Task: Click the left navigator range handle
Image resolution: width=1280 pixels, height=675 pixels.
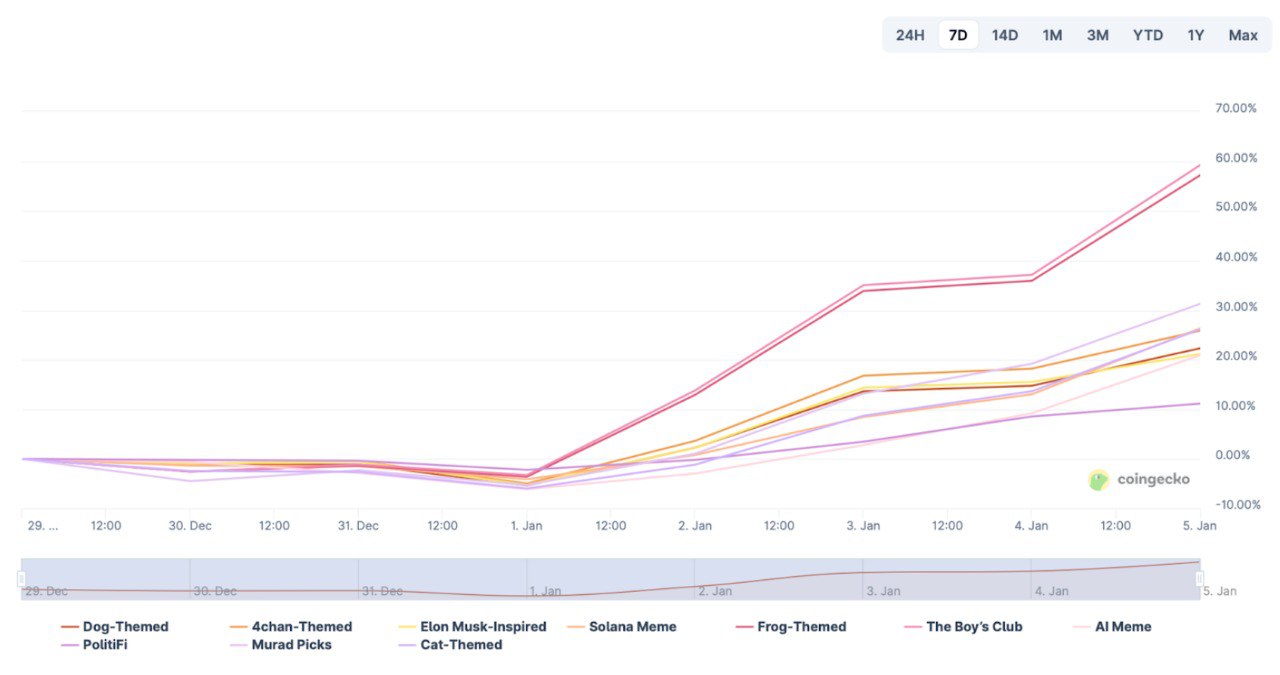Action: [x=21, y=579]
